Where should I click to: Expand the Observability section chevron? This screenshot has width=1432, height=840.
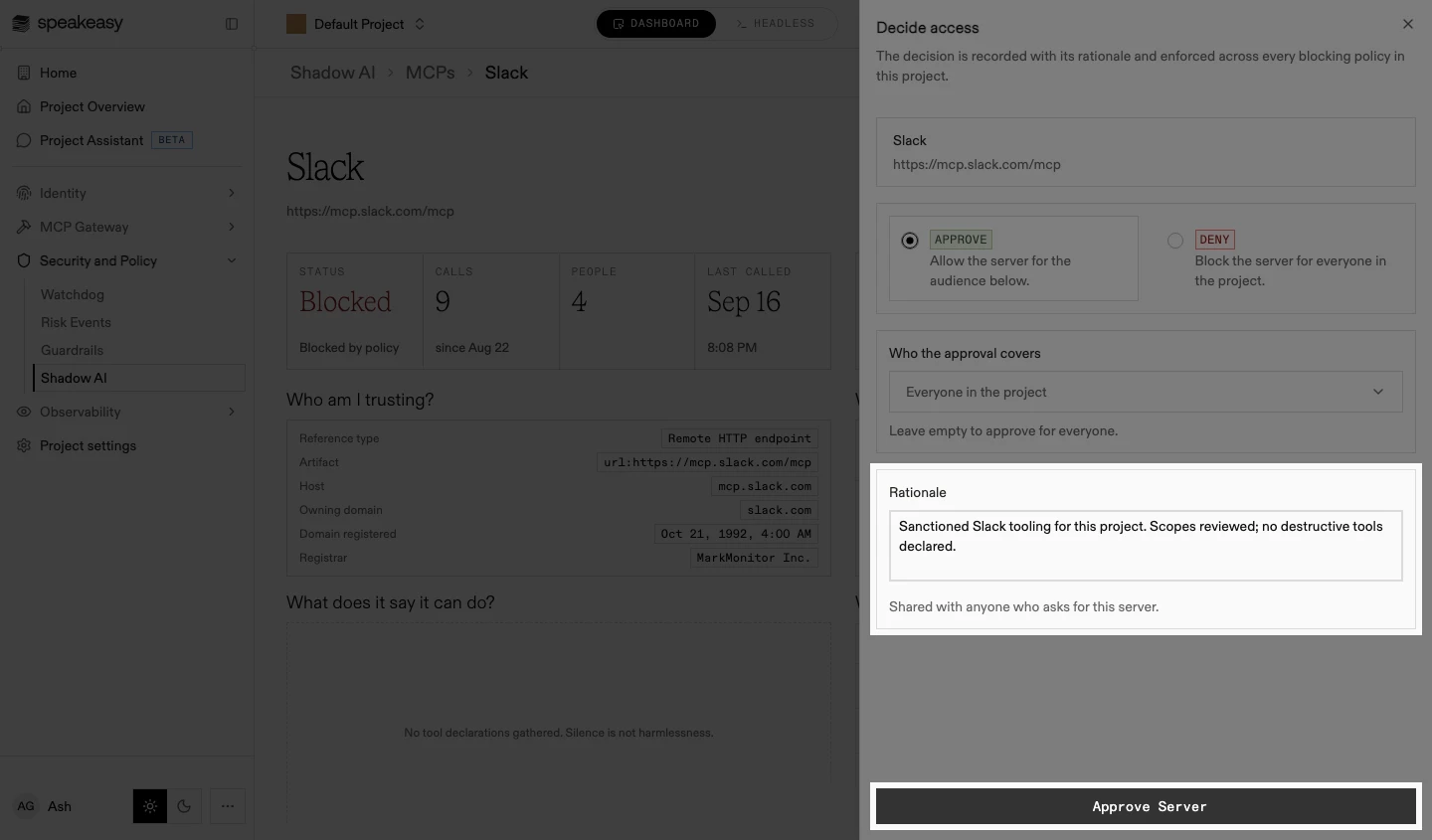point(232,412)
